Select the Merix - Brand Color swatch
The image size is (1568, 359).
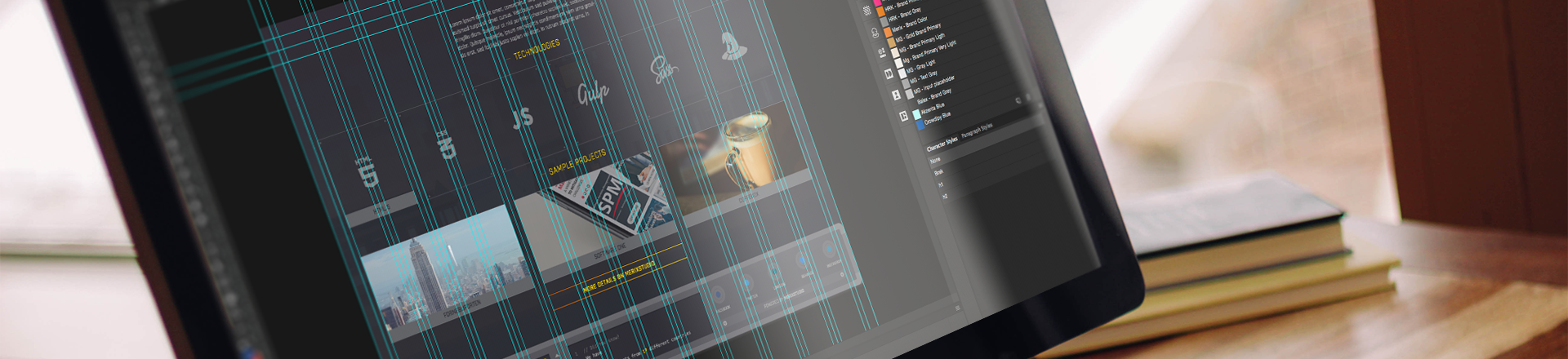pyautogui.click(x=905, y=25)
